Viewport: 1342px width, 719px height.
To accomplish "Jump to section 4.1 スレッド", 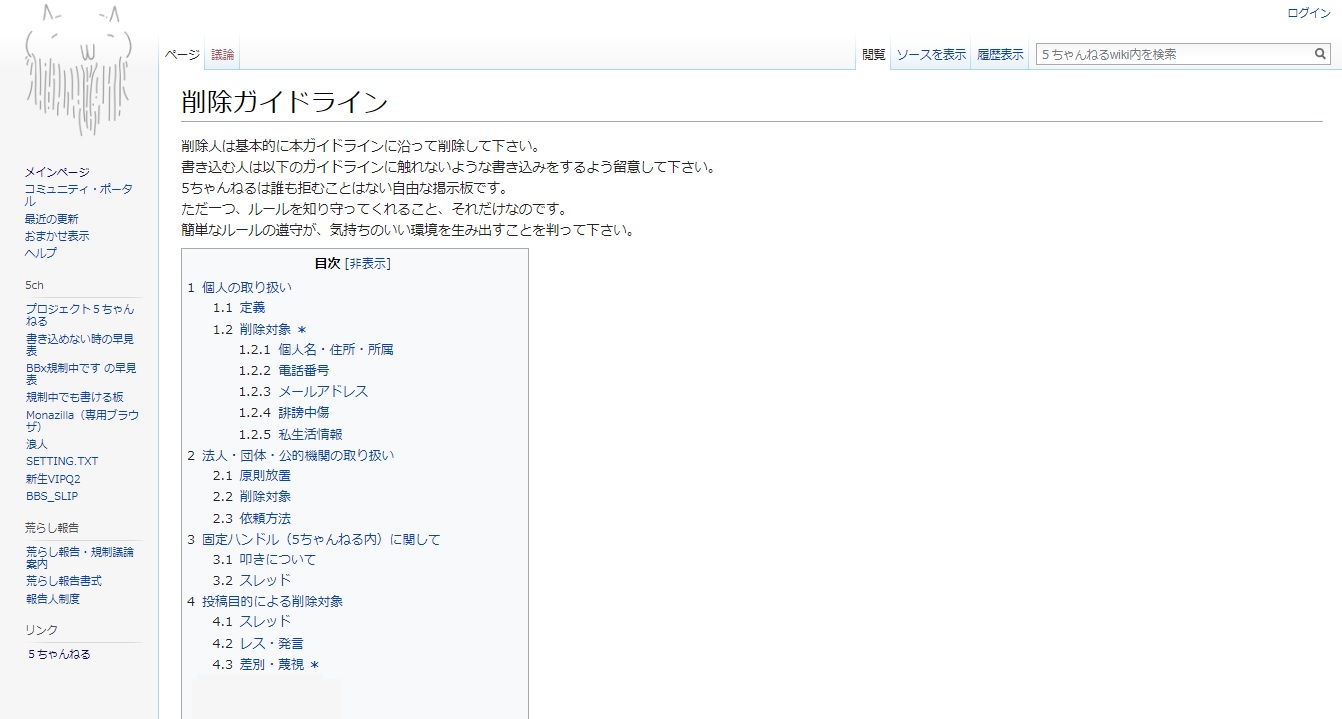I will [252, 622].
